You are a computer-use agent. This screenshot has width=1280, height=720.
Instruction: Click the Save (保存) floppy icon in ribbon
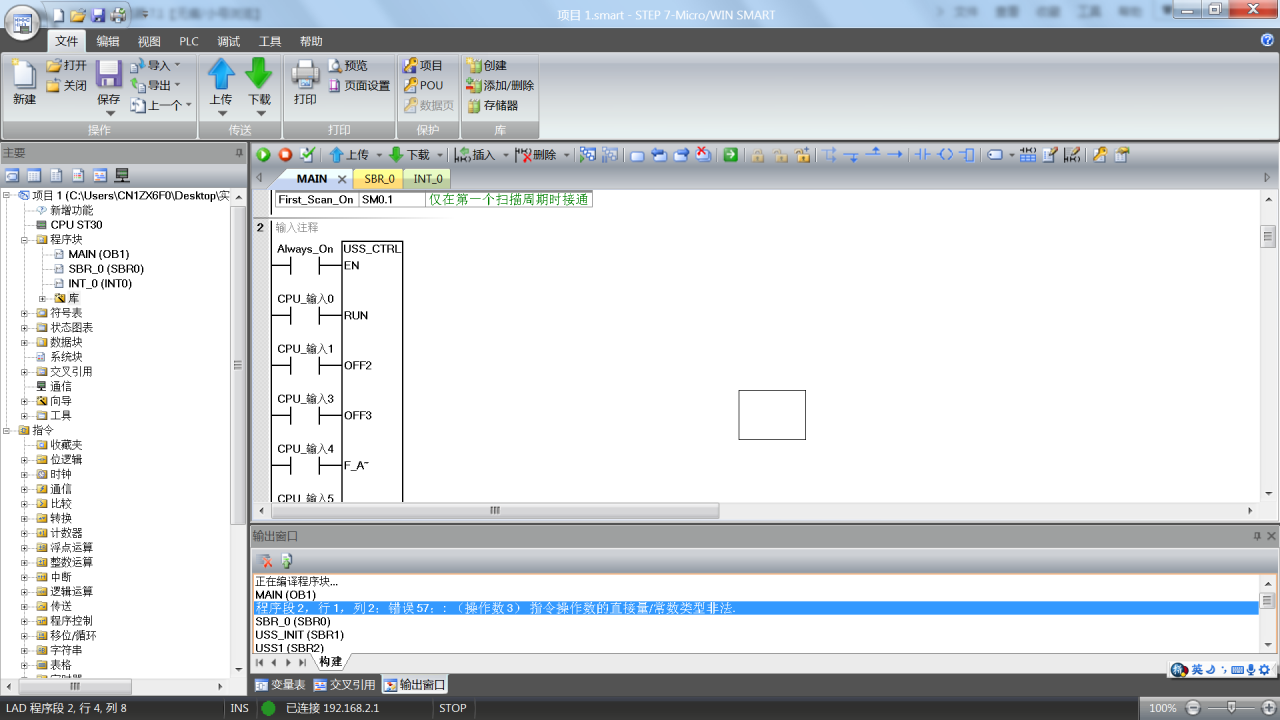(109, 74)
